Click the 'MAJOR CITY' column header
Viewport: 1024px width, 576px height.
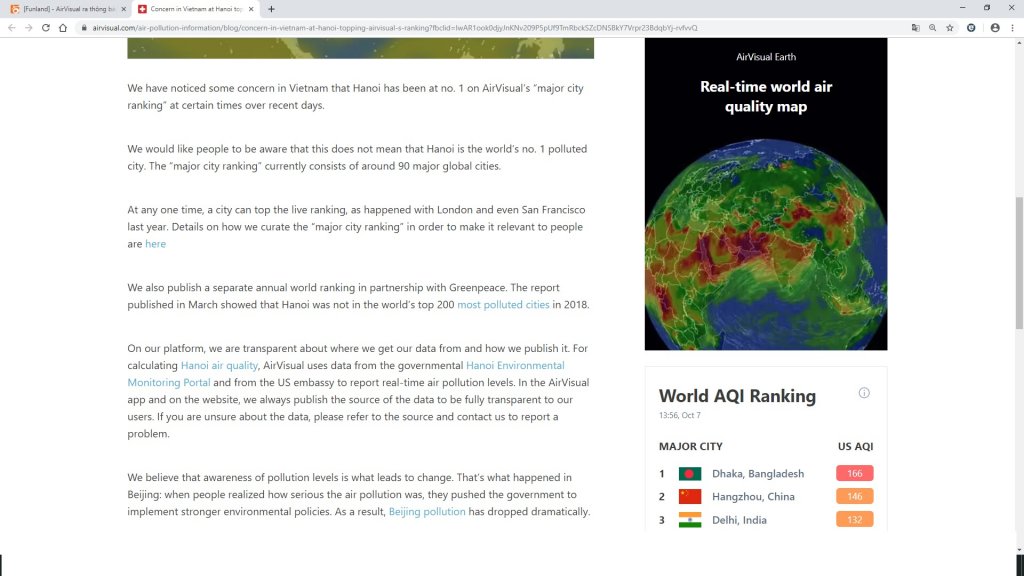point(690,447)
